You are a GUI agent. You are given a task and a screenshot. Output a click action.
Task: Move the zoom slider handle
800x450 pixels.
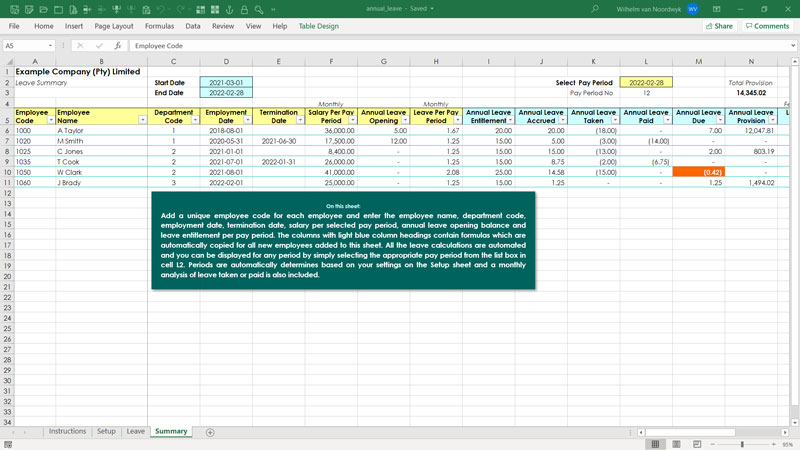[742, 444]
